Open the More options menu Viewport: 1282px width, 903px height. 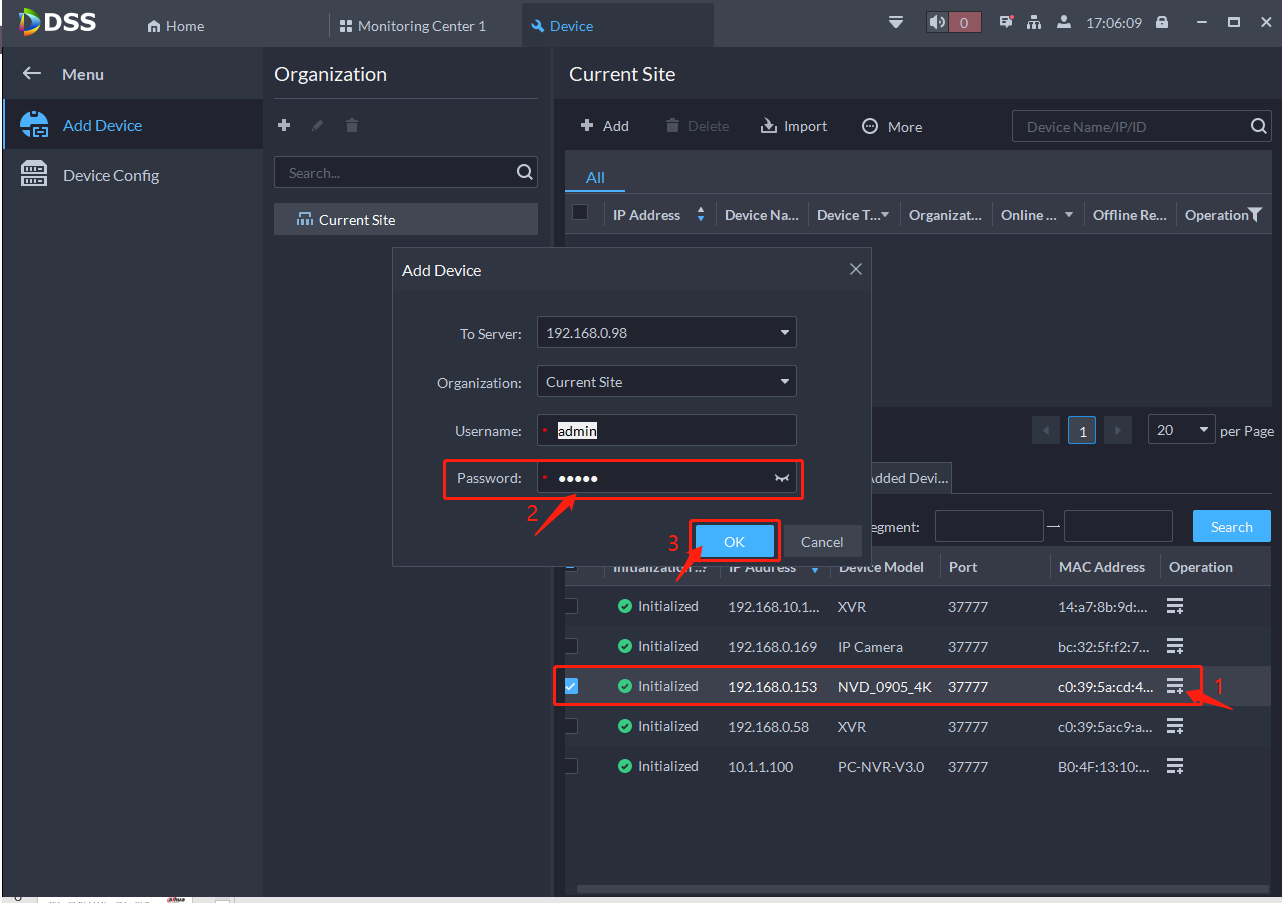[892, 126]
